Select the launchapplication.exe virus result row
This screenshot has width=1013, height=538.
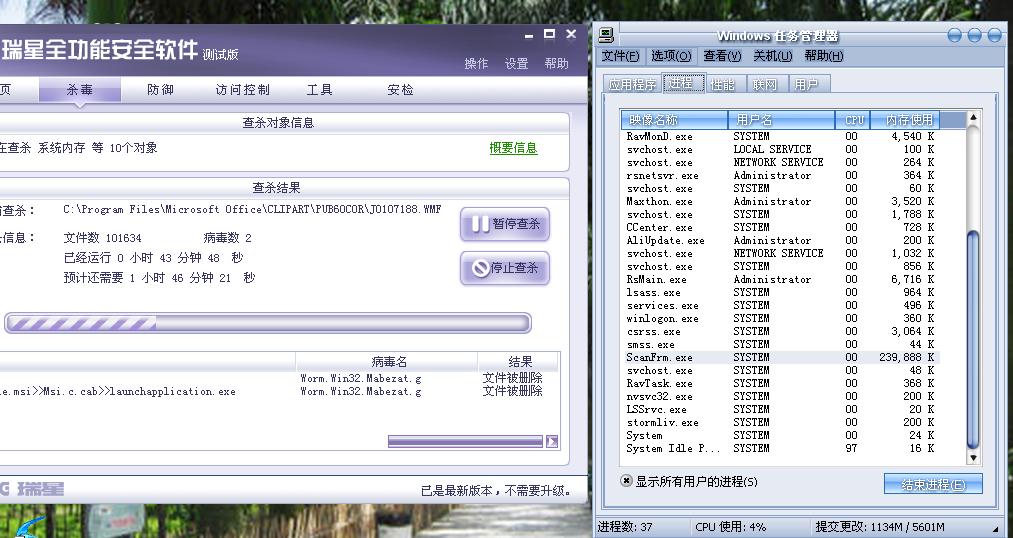pyautogui.click(x=279, y=391)
